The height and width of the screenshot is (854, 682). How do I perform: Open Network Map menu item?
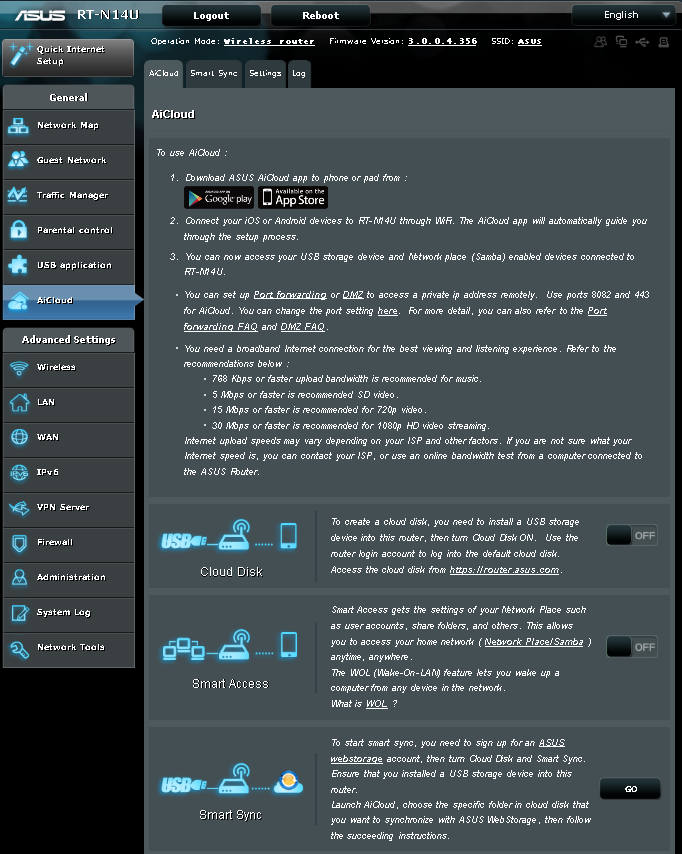click(69, 126)
